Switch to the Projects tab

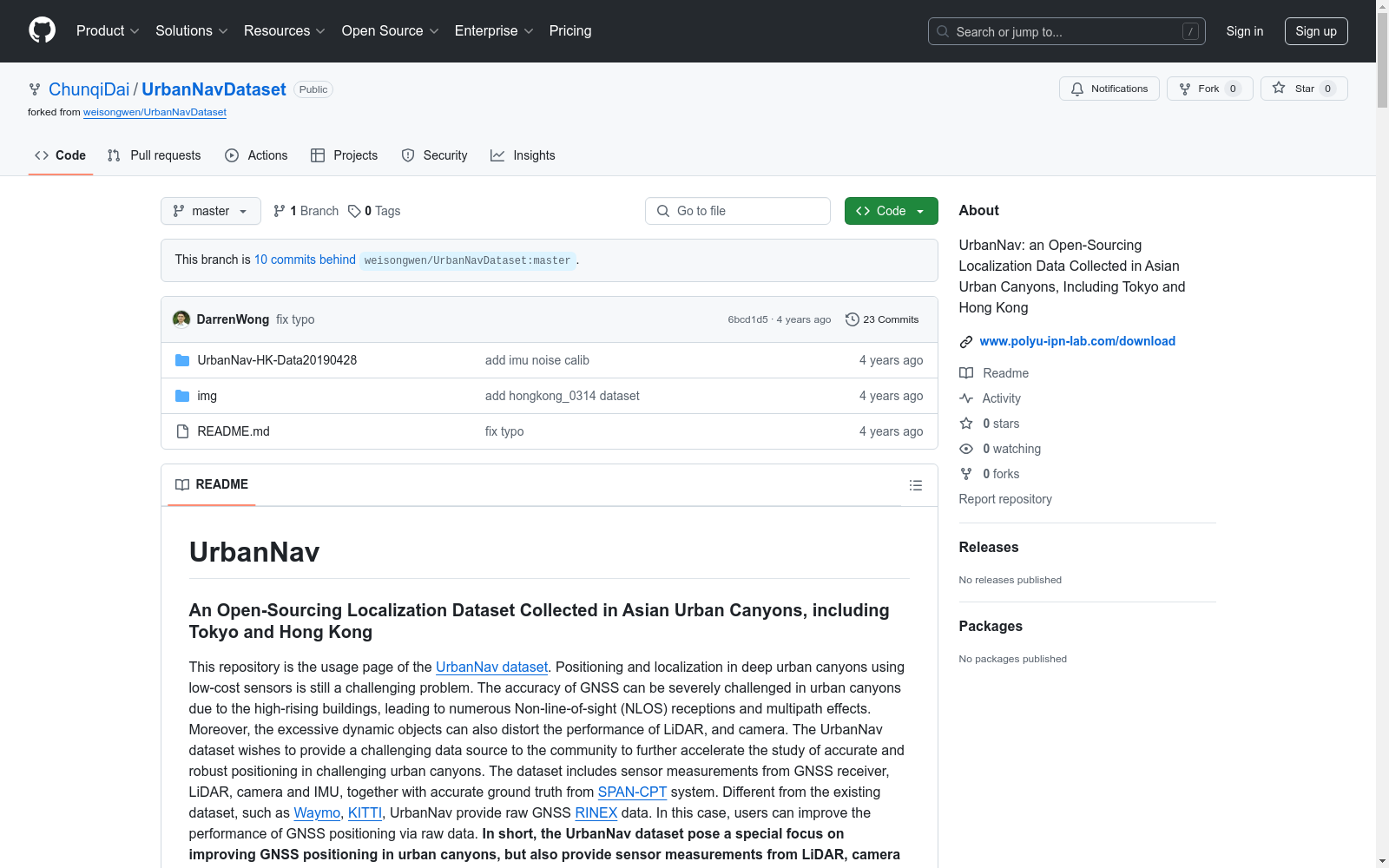345,155
